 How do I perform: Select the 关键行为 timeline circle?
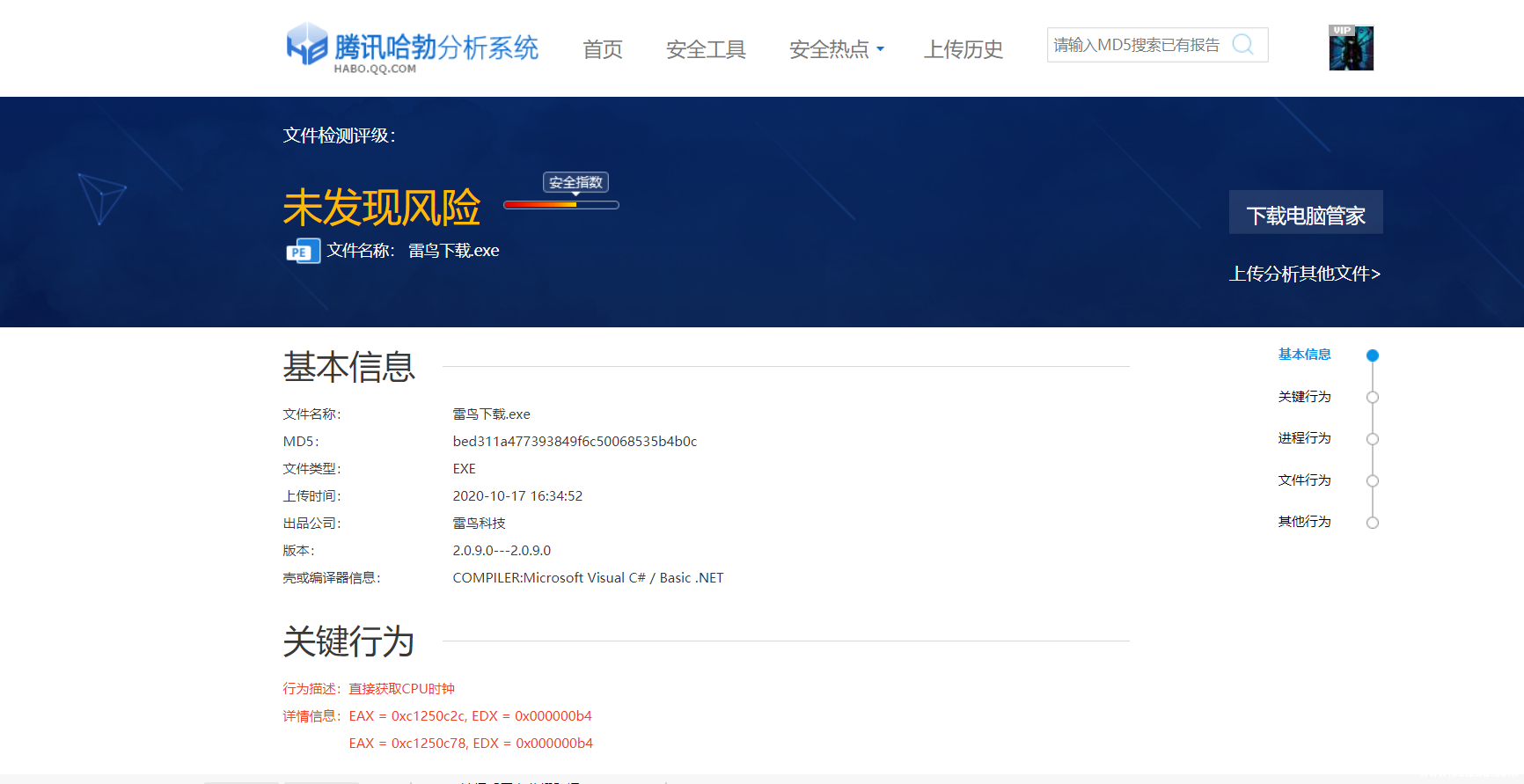point(1372,398)
